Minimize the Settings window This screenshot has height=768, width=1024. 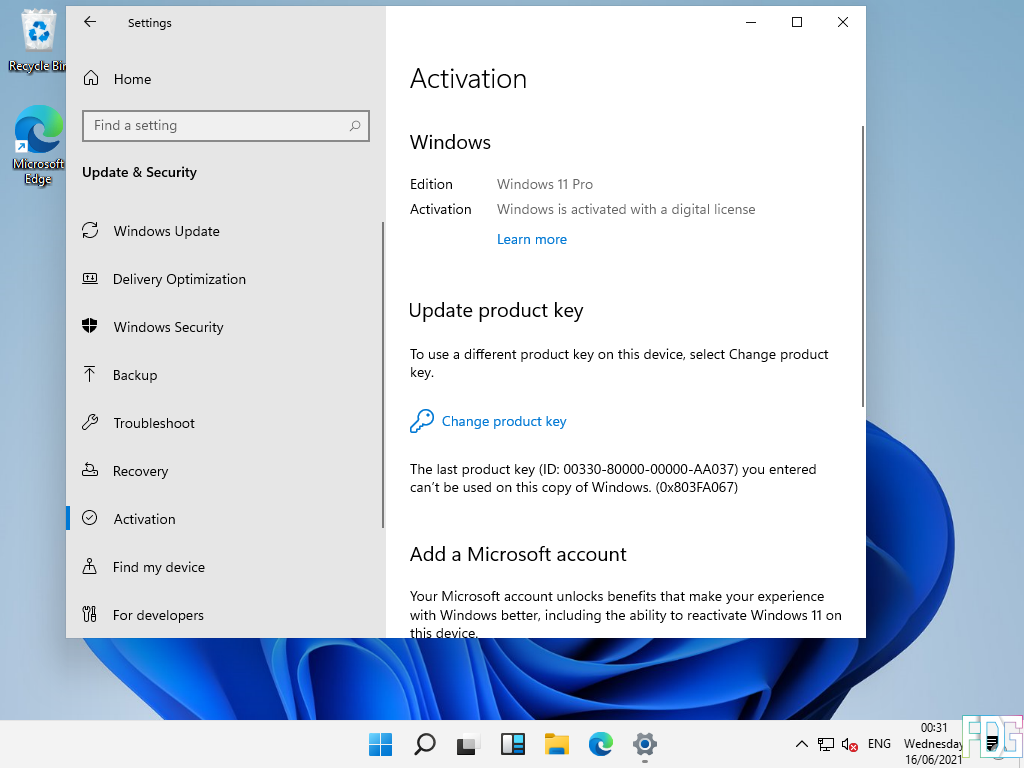pos(751,22)
